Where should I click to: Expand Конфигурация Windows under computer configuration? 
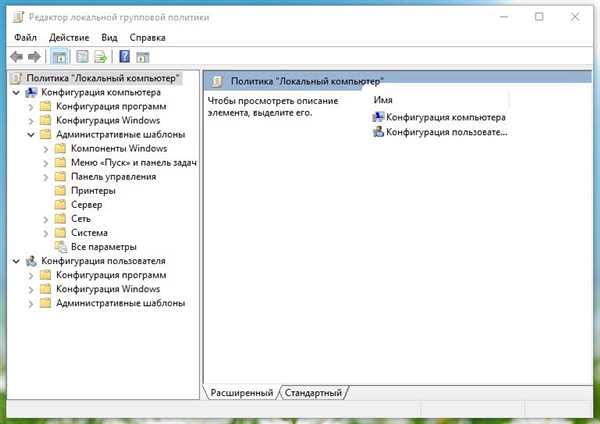click(x=31, y=121)
